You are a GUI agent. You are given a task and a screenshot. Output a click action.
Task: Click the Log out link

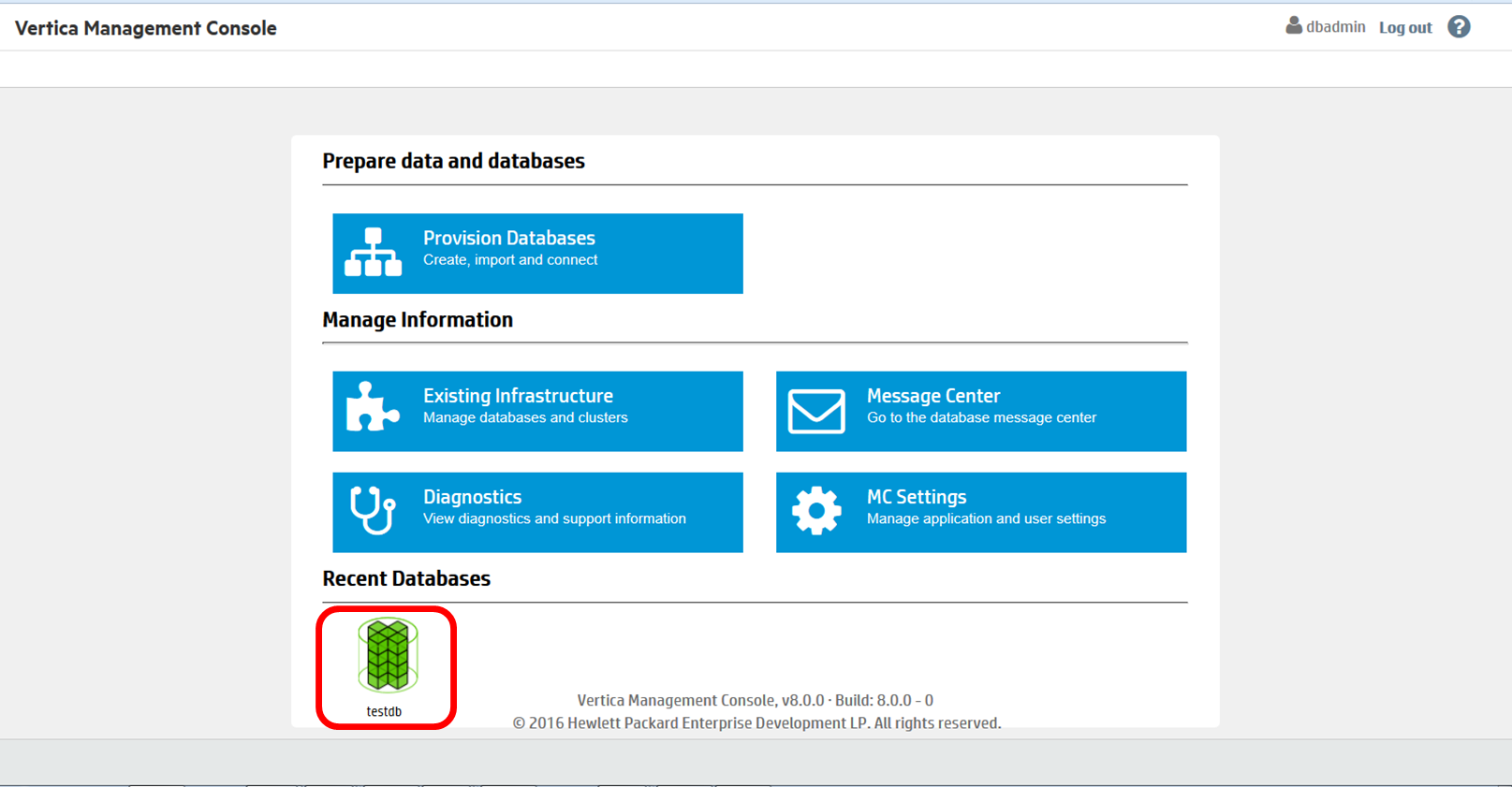point(1405,28)
